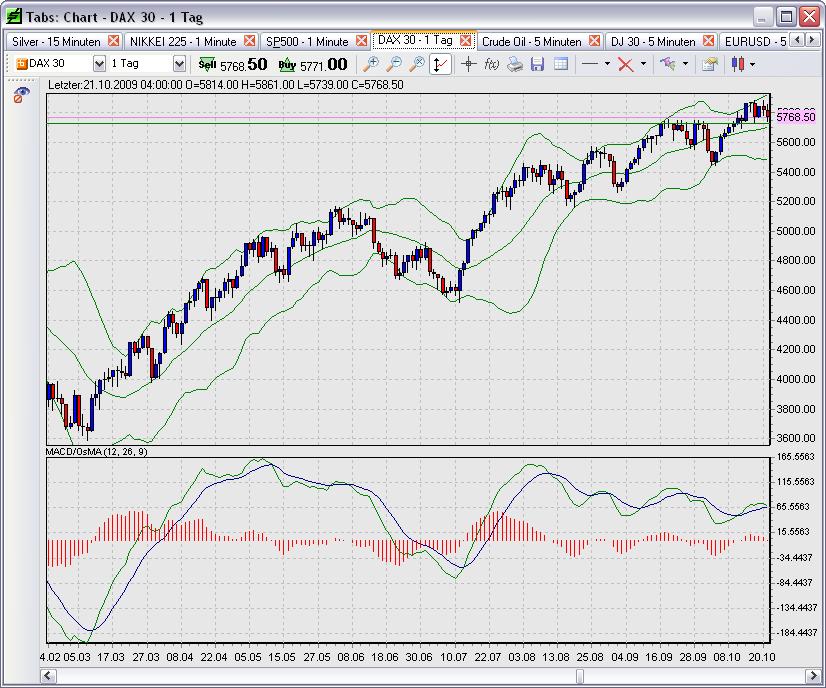Click the MACD/OsMA (12, 26, 9) indicator label
826x688 pixels.
pos(96,451)
